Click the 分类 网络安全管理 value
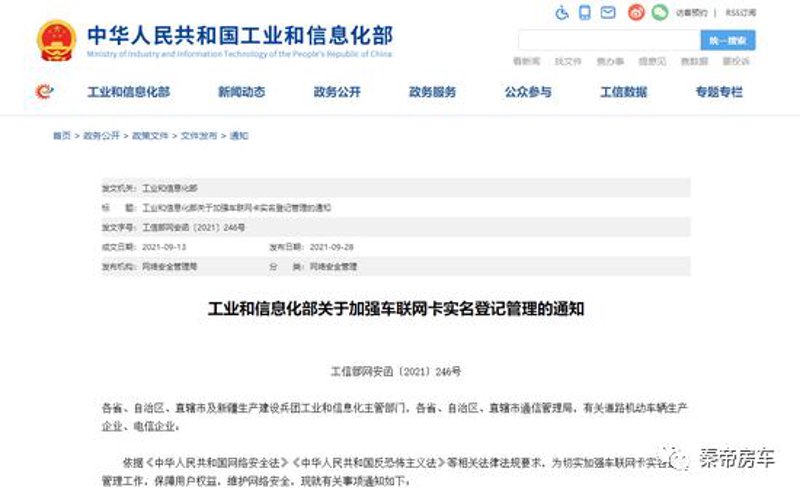Viewport: 800px width, 494px height. click(333, 266)
